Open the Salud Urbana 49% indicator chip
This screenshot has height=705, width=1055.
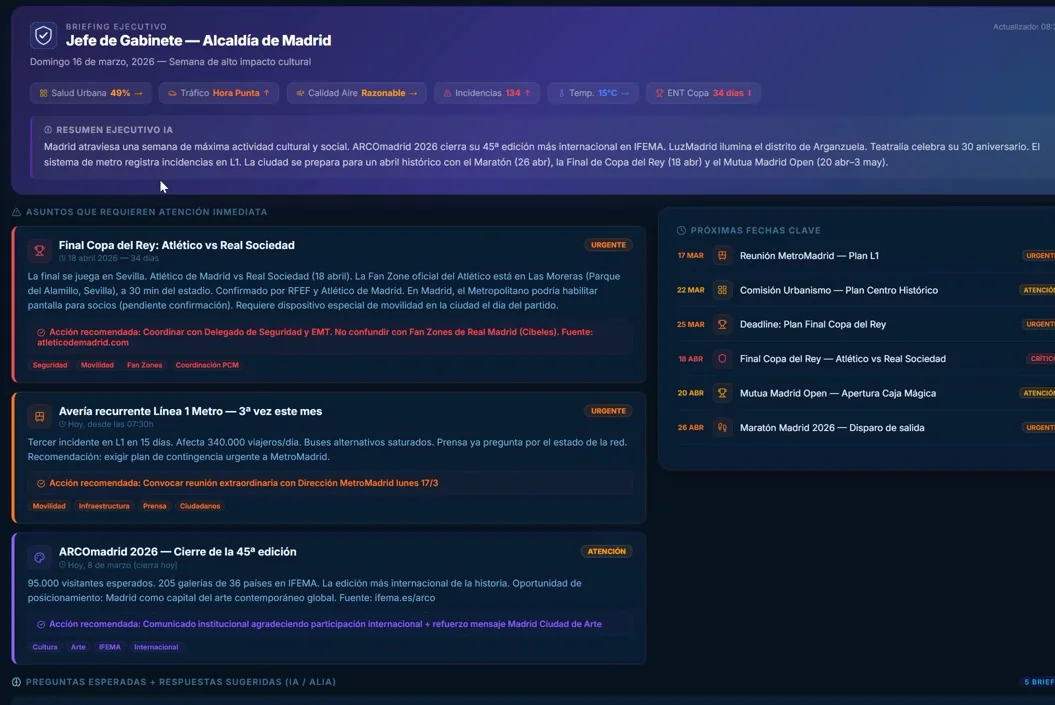pyautogui.click(x=90, y=93)
